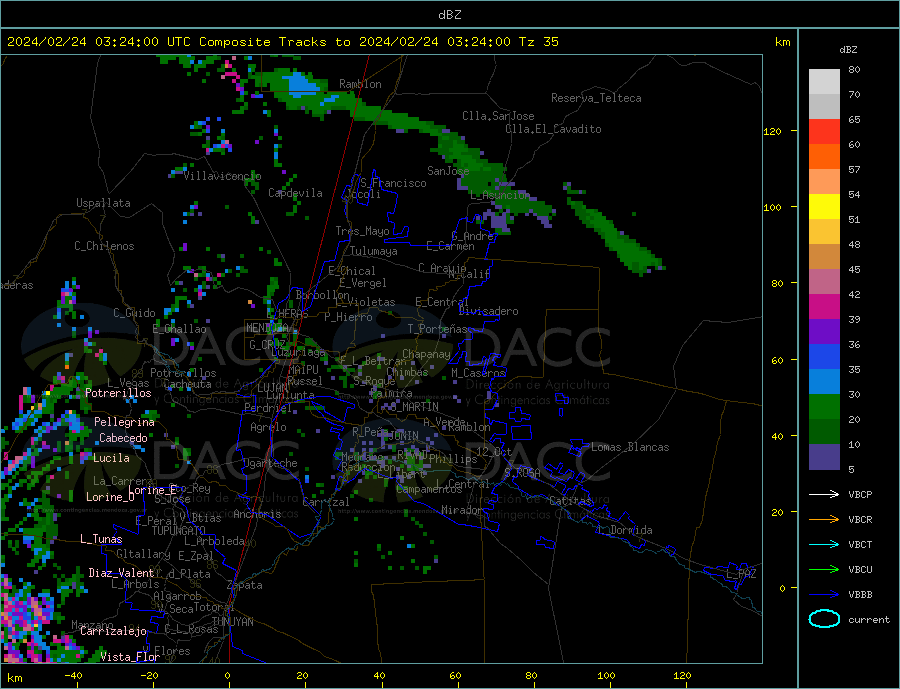Screen dimensions: 900x689
Task: Click the white VBCP arrow legend icon
Action: (824, 494)
